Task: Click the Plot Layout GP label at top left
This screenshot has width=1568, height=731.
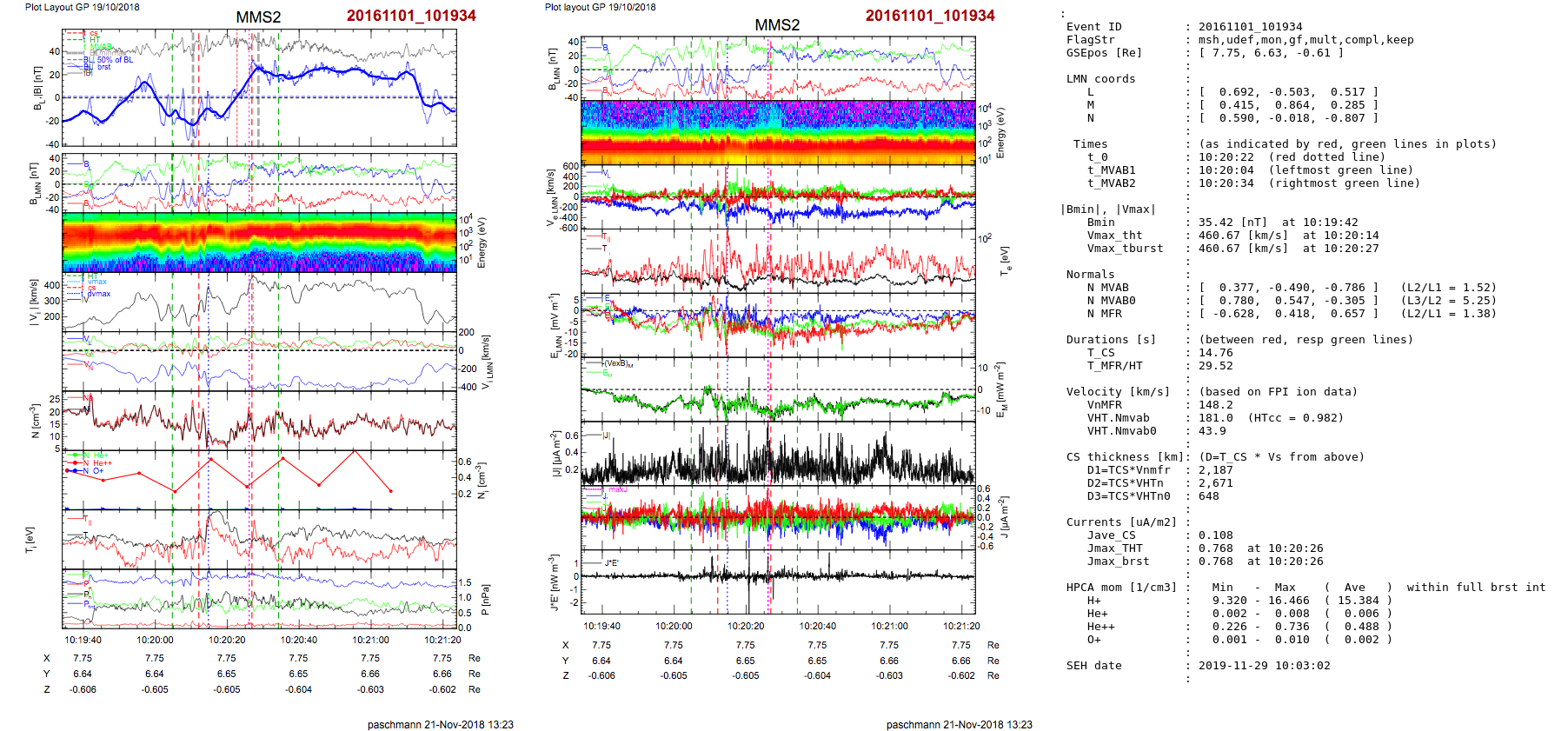Action: [82, 7]
